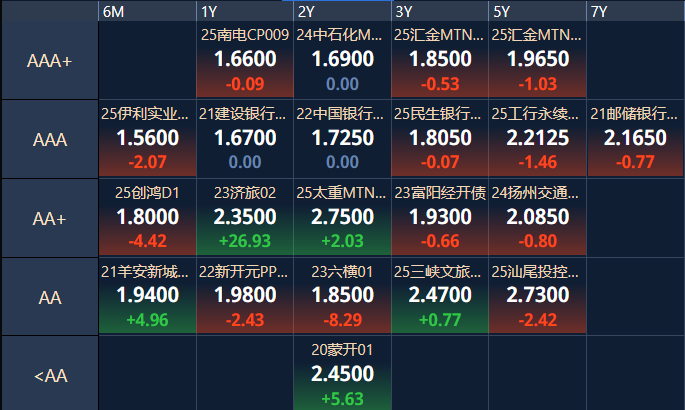Open the 23济旅02 cell with +26.93
Image resolution: width=685 pixels, height=410 pixels.
tap(245, 218)
